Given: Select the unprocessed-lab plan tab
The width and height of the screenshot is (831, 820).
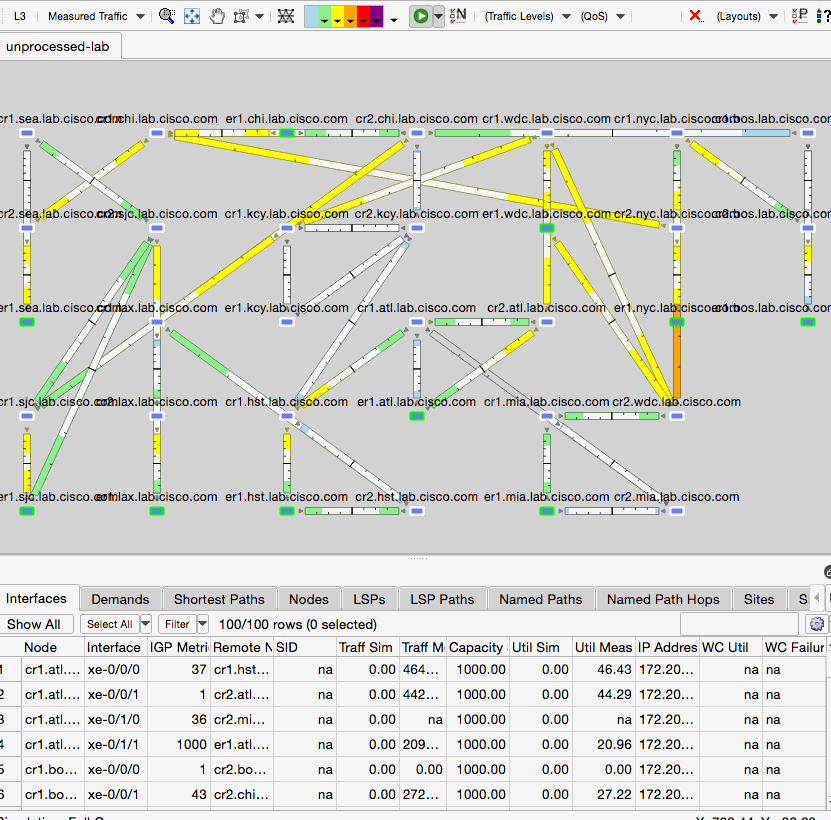Looking at the screenshot, I should click(x=58, y=46).
